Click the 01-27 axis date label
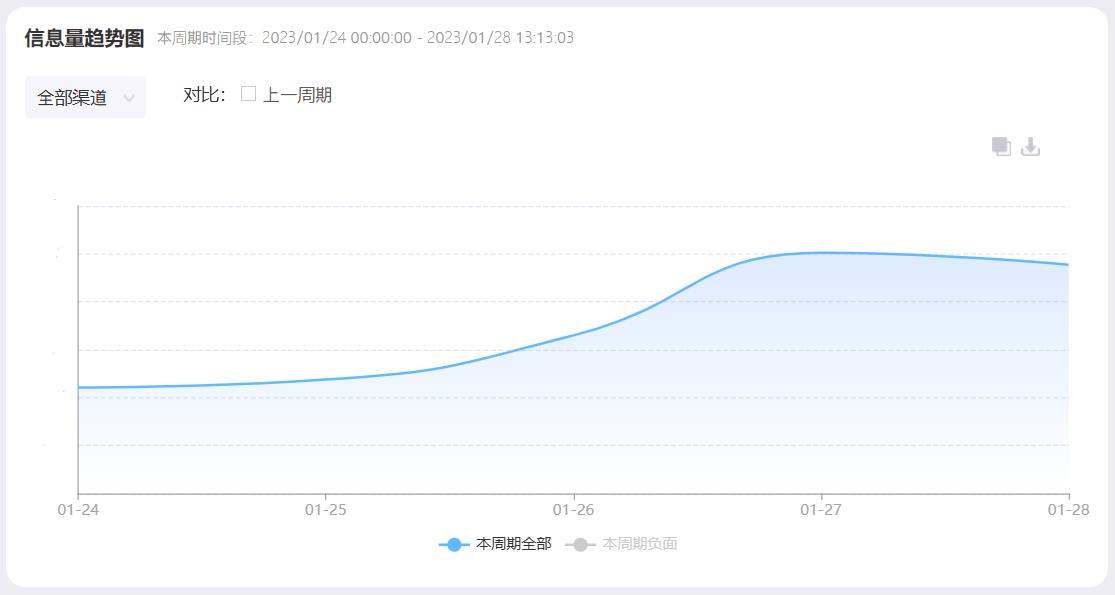Screen dimensions: 1115x595 [x=821, y=510]
